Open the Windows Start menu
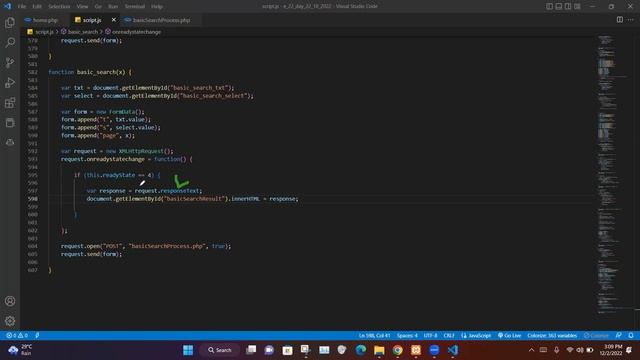640x360 pixels. pos(188,350)
